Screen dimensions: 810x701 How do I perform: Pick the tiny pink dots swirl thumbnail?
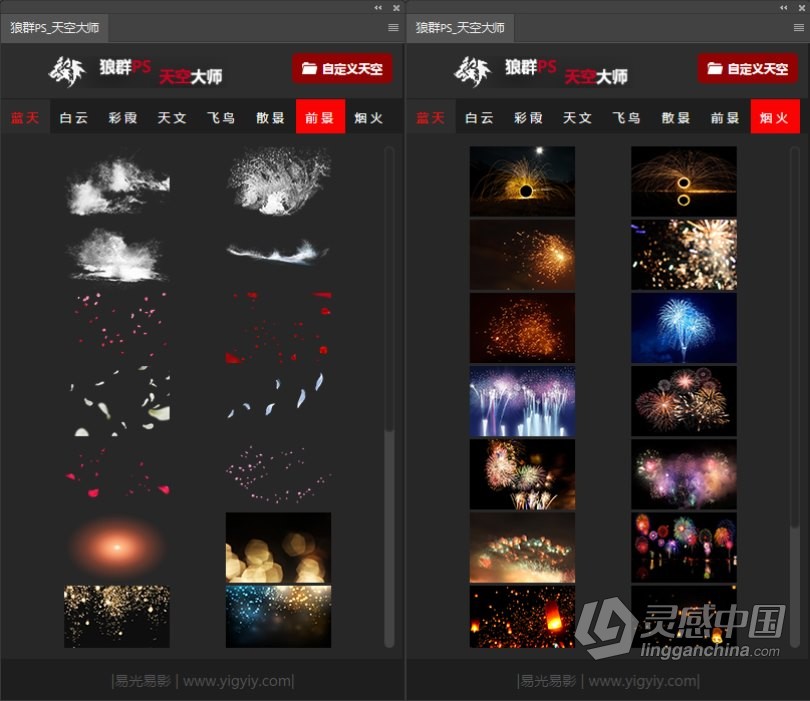(278, 475)
